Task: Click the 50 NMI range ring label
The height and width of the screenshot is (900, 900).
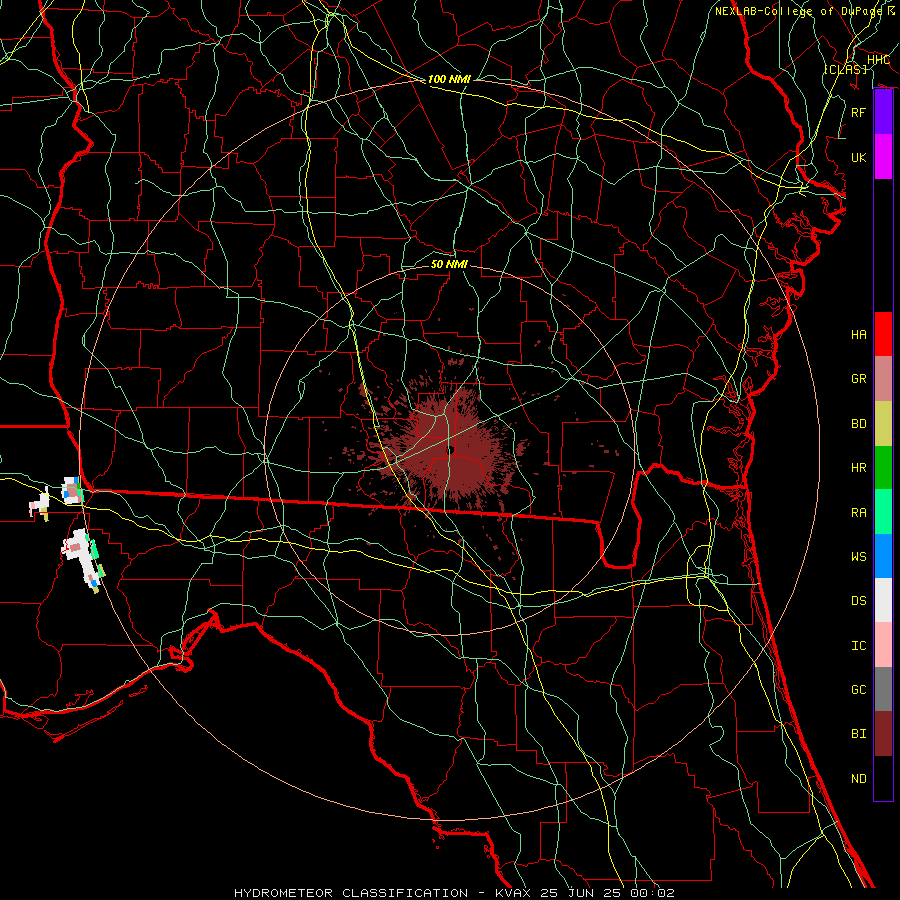Action: tap(449, 264)
